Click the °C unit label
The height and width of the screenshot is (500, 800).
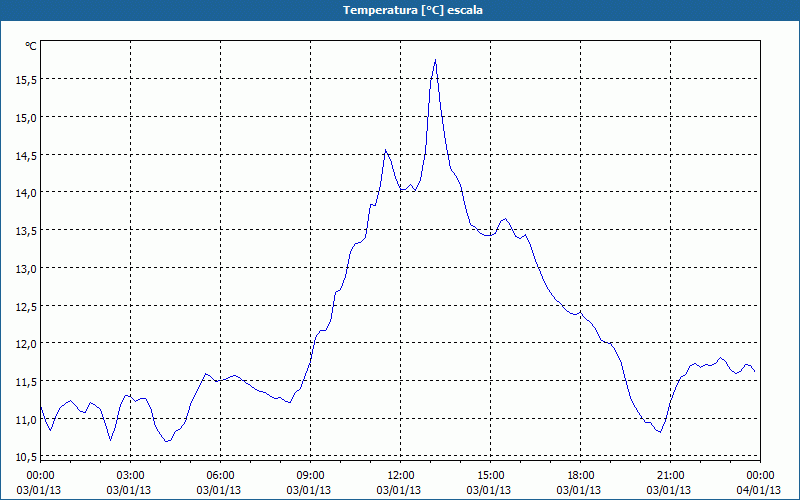pos(31,46)
